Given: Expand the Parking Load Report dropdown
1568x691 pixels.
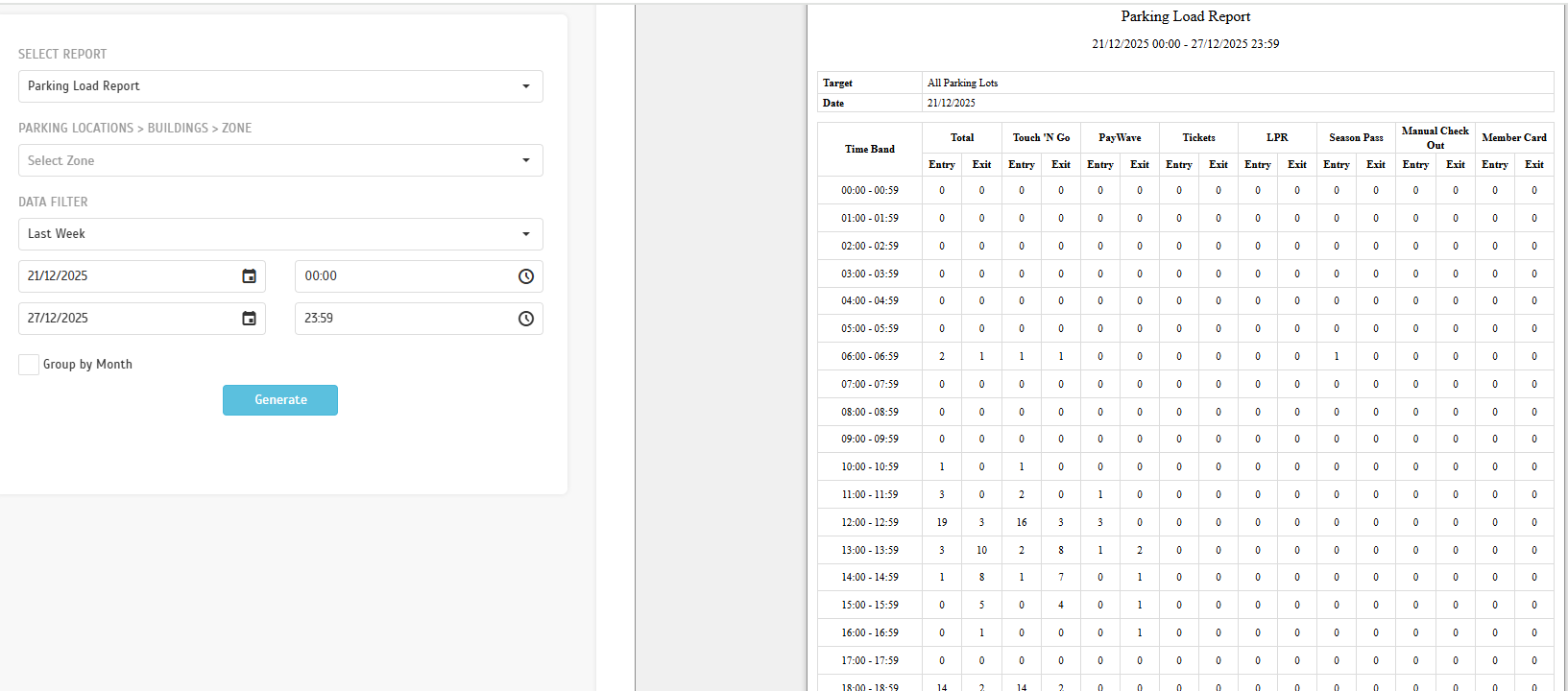Looking at the screenshot, I should [280, 86].
